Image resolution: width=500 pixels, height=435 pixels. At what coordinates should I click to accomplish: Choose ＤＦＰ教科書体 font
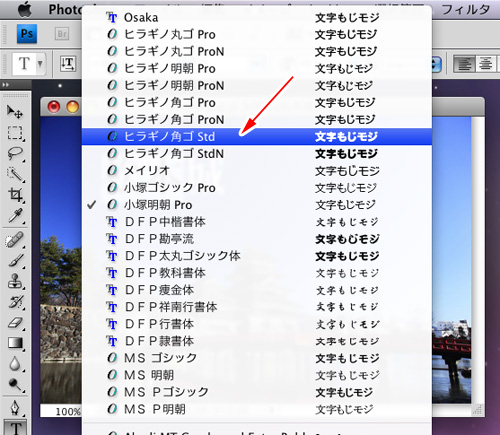(x=257, y=273)
